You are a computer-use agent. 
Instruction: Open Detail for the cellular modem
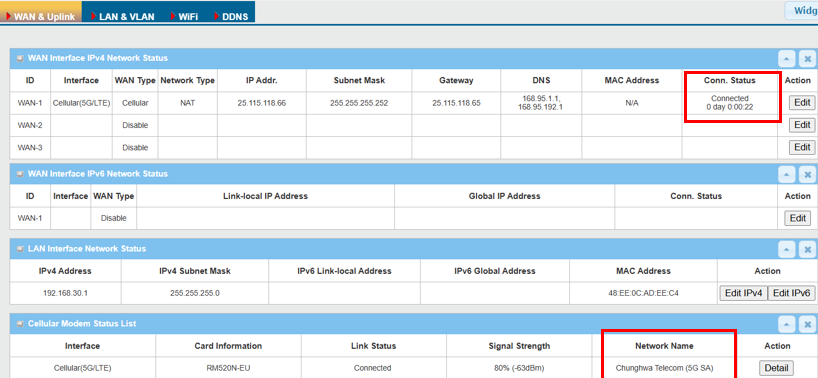pyautogui.click(x=776, y=368)
